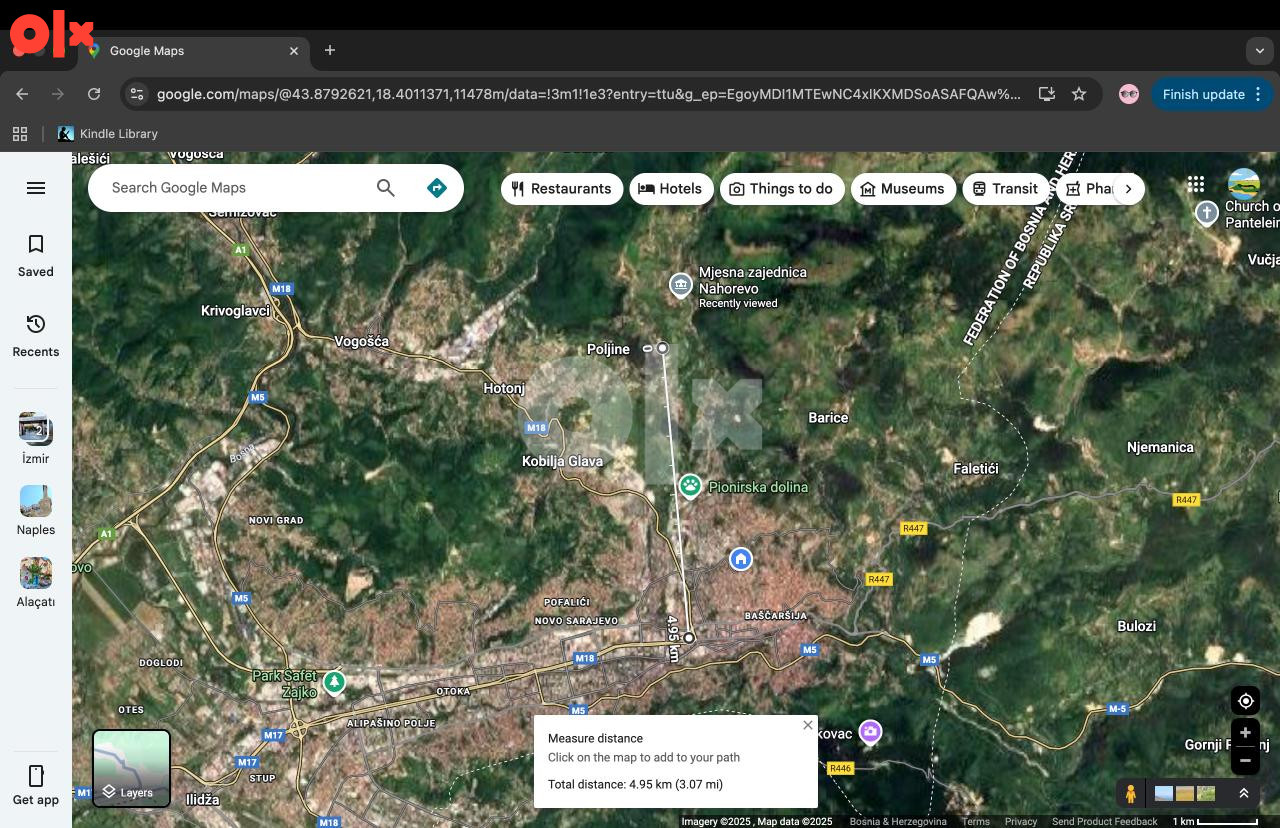Open the Google apps grid
The width and height of the screenshot is (1280, 828).
pyautogui.click(x=1196, y=184)
